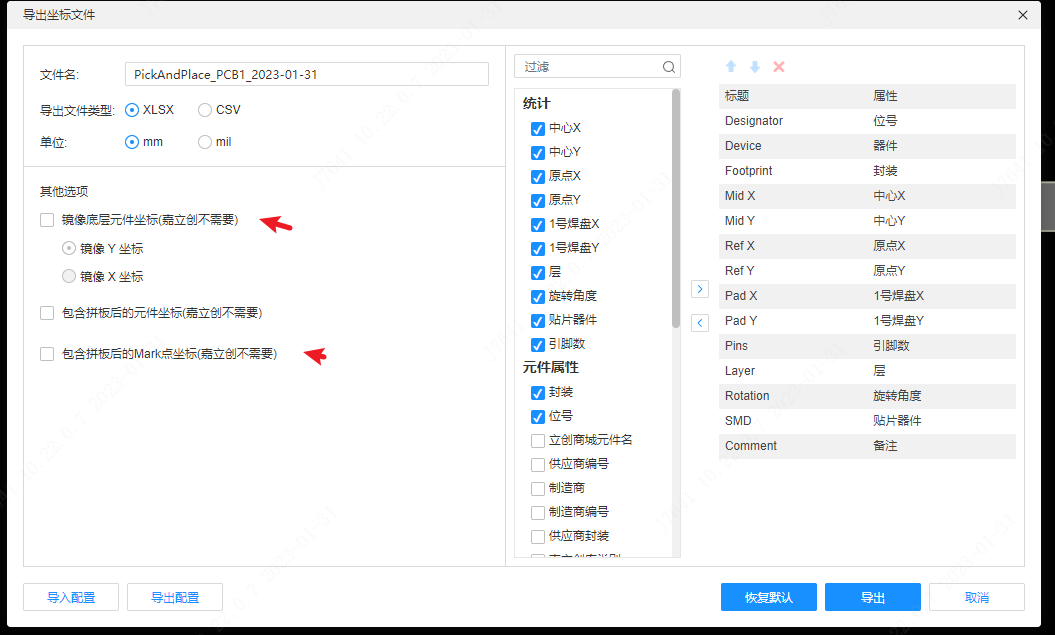The height and width of the screenshot is (635, 1055).
Task: Select the 镜像 X 坐标 option
Action: [68, 276]
